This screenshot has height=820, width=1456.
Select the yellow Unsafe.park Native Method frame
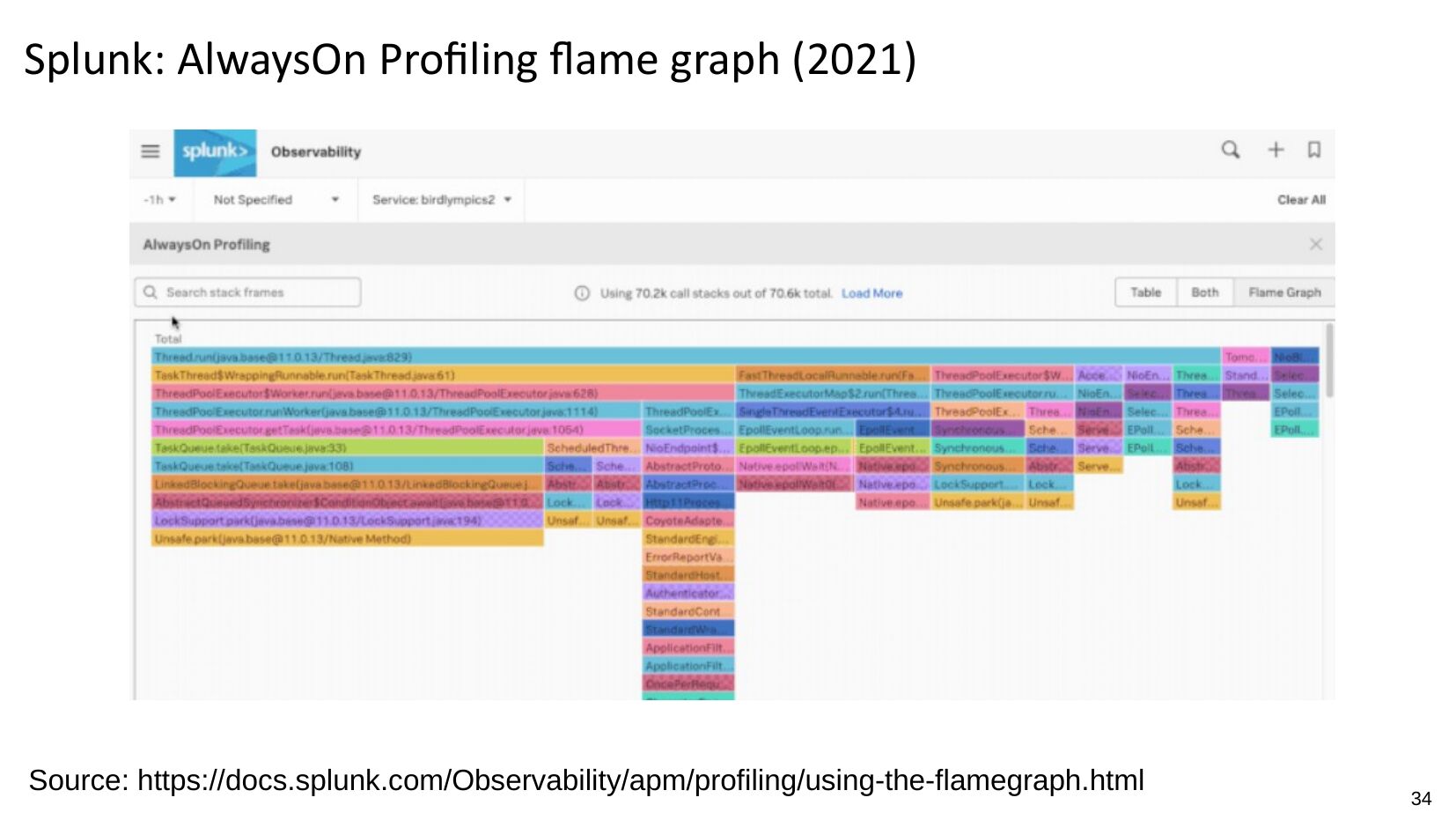(x=347, y=539)
